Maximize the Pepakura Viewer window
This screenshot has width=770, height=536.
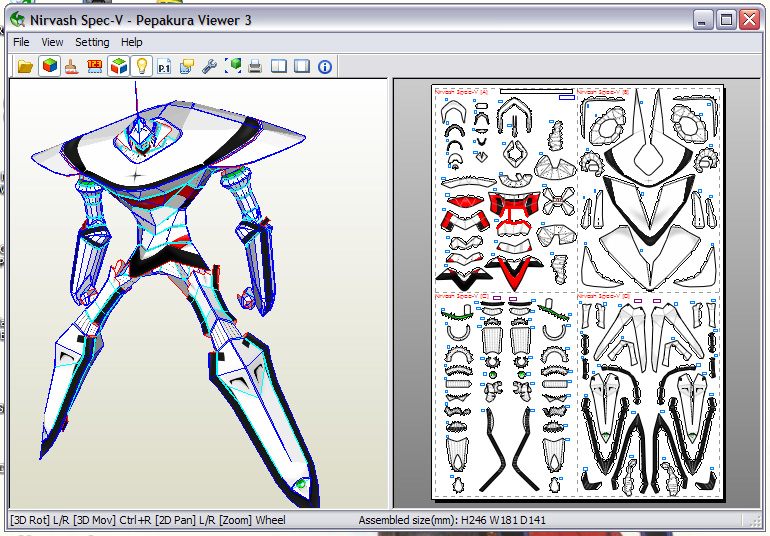726,20
